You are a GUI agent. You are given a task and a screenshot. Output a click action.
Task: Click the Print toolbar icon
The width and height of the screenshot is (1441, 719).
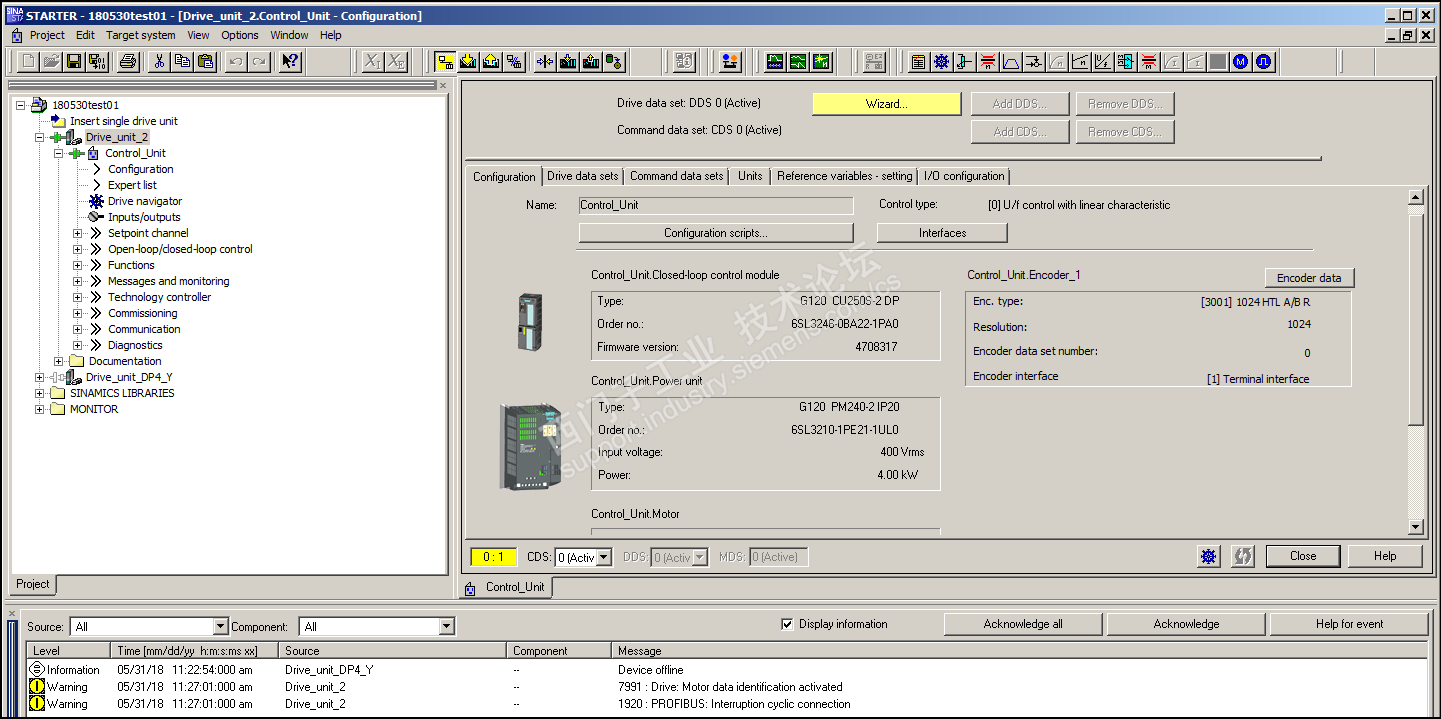(x=128, y=62)
